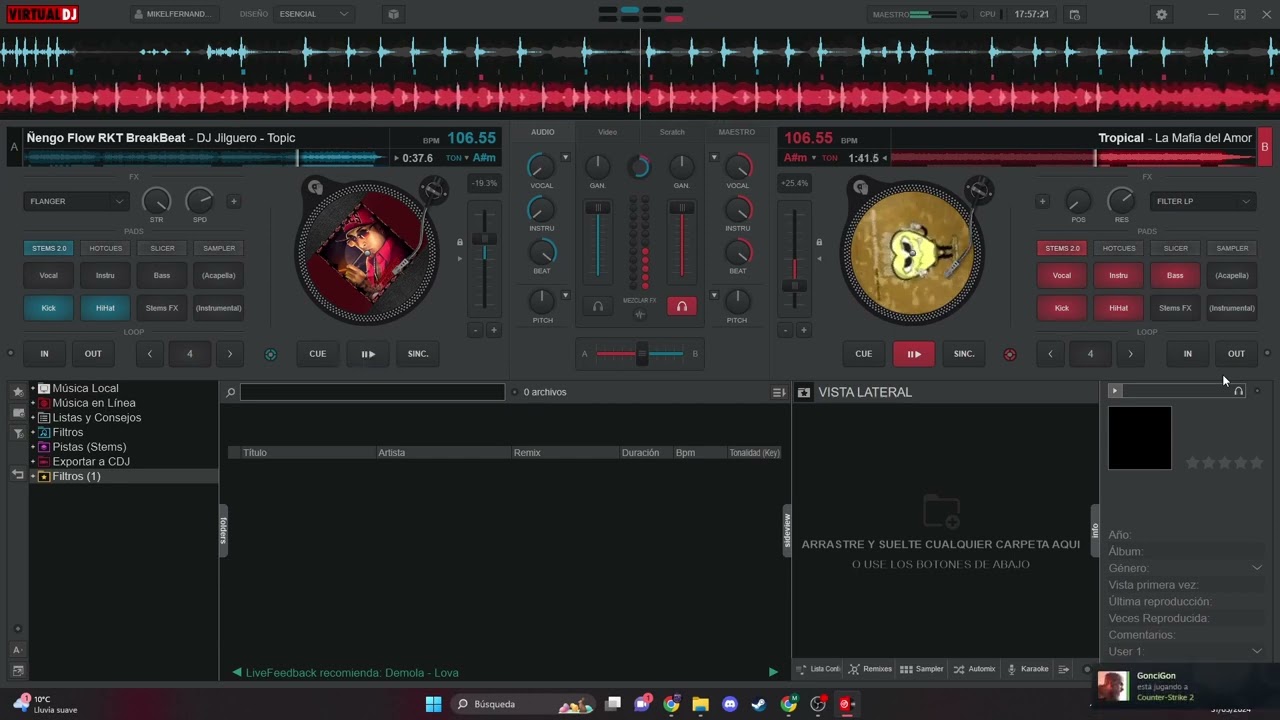The width and height of the screenshot is (1280, 720).
Task: Open the Karaoke sideview list
Action: [1028, 669]
